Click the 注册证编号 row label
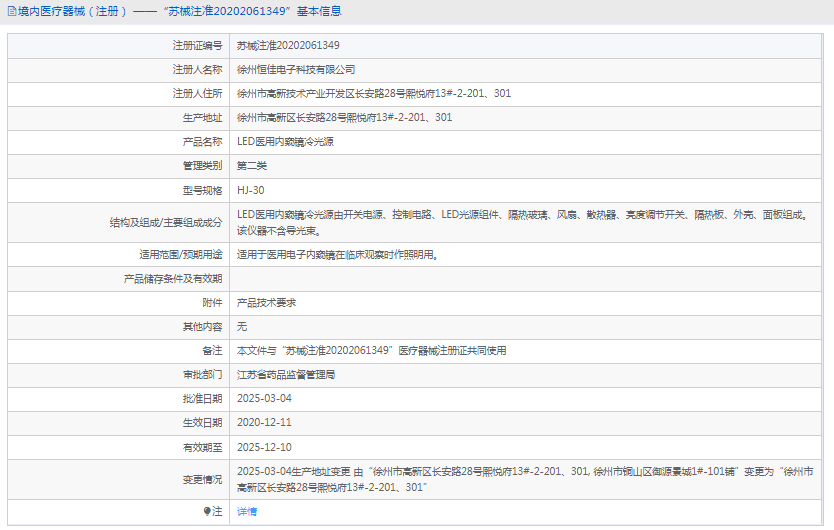The image size is (834, 530). point(197,46)
